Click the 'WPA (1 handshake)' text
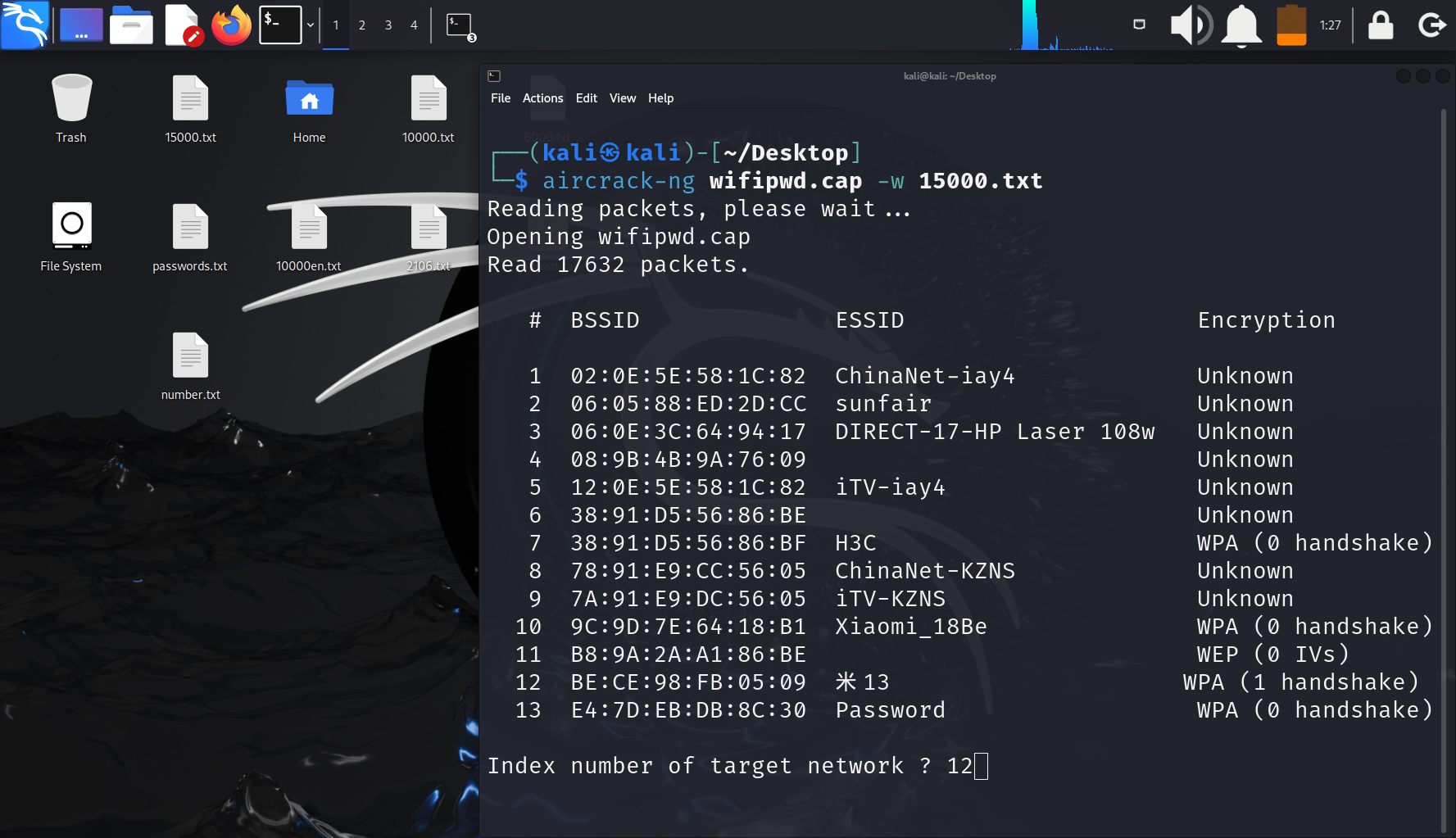1456x838 pixels. [1301, 682]
